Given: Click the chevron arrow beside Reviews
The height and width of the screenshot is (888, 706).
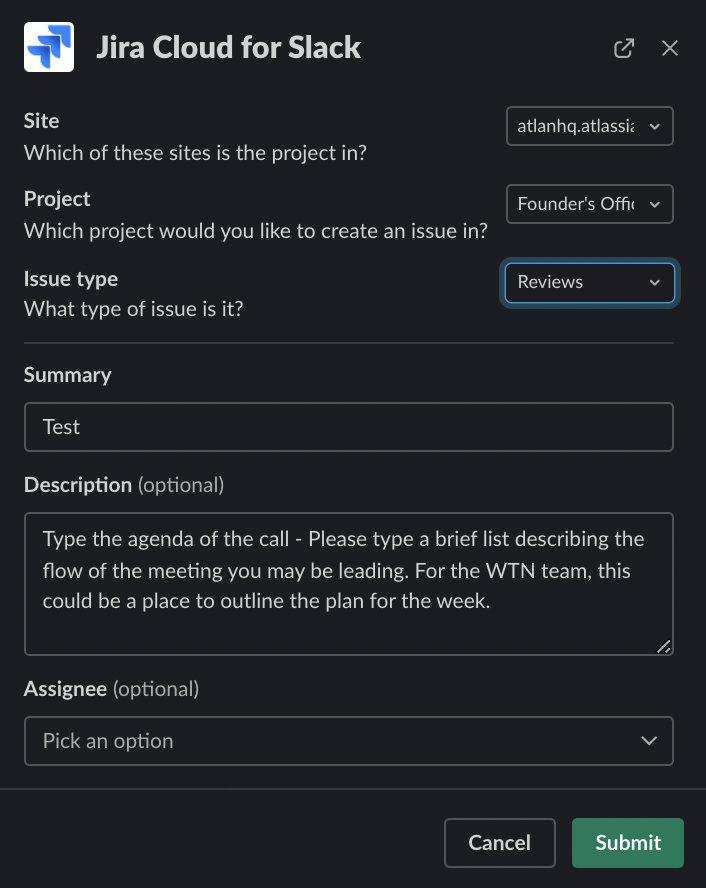Looking at the screenshot, I should coord(655,283).
